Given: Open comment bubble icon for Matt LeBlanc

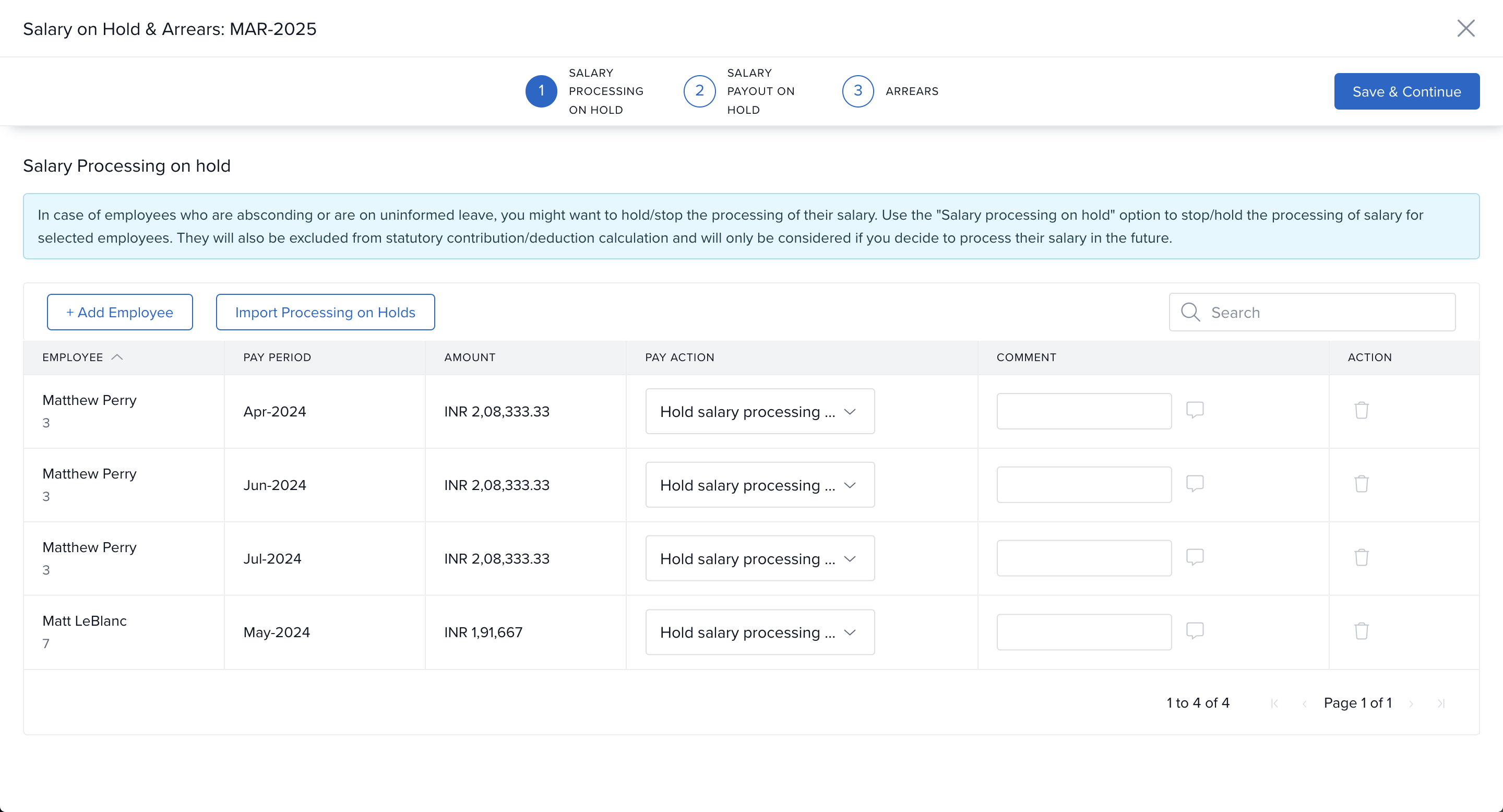Looking at the screenshot, I should [x=1195, y=630].
